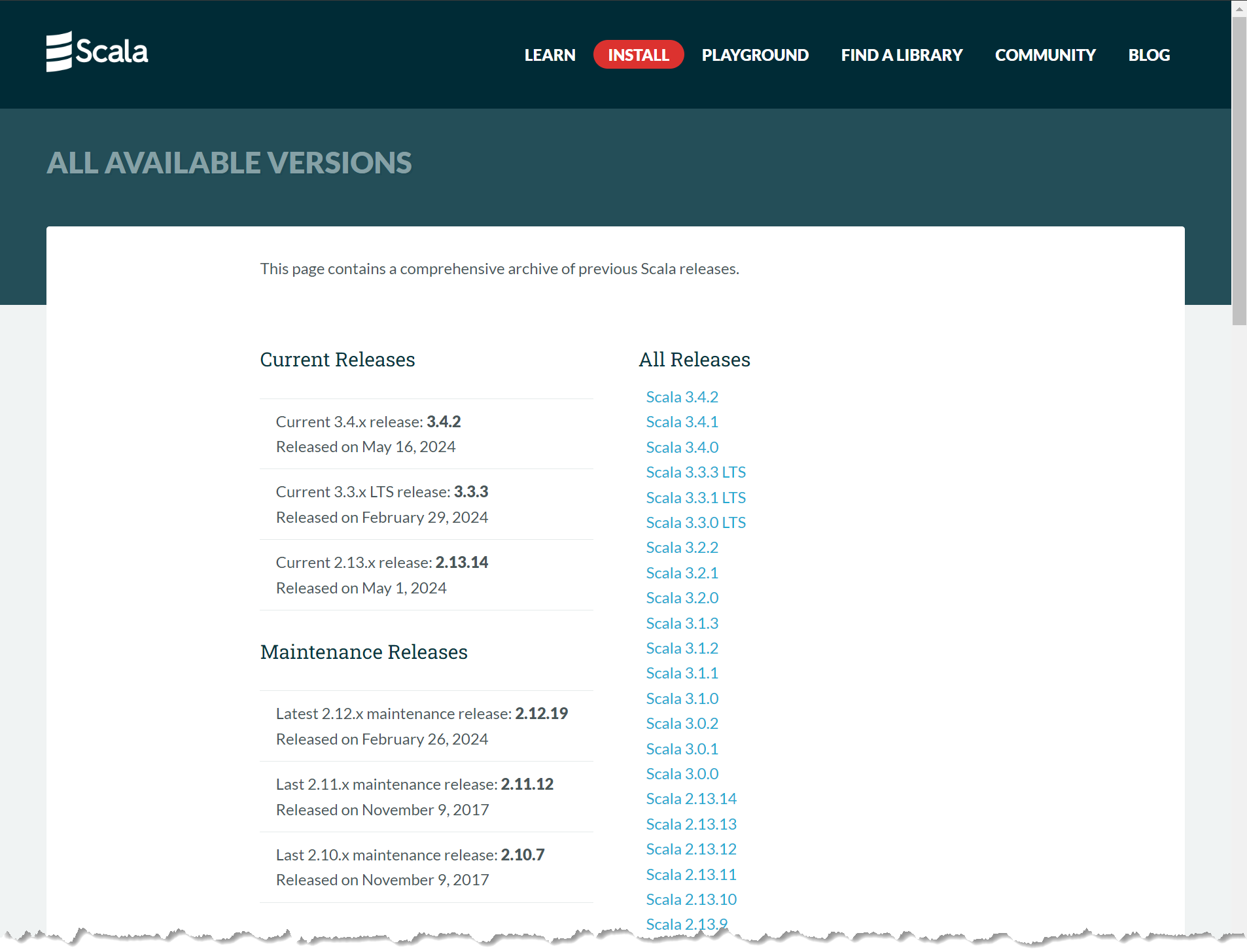Click the Current 2.13.x release 2.13.14 text
1247x952 pixels.
click(382, 563)
